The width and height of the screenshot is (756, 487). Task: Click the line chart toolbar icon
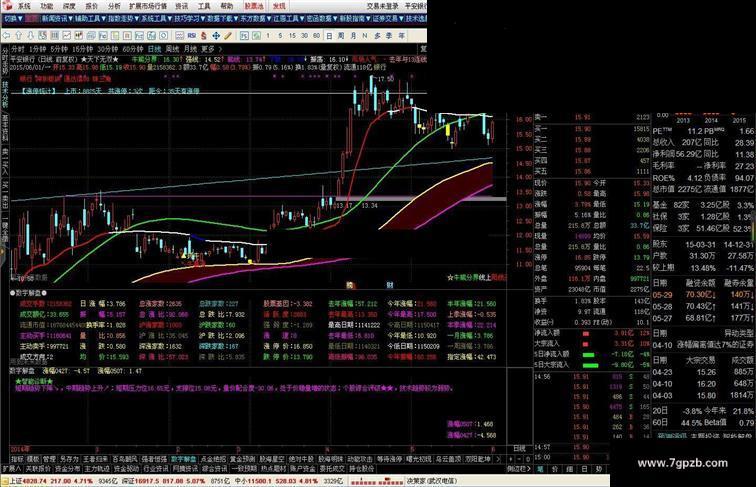[67, 36]
